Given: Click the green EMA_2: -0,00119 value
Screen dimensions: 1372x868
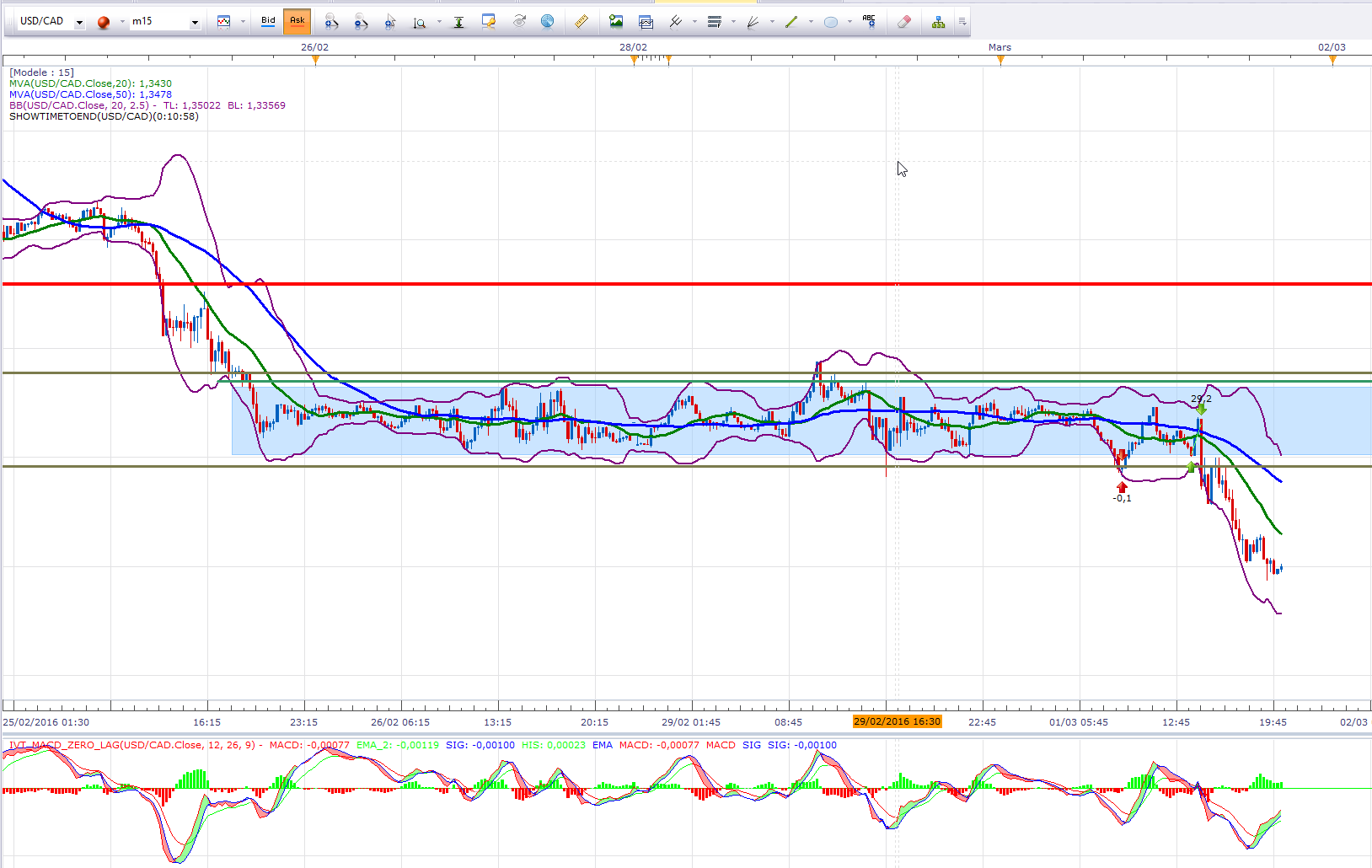Looking at the screenshot, I should [x=398, y=745].
